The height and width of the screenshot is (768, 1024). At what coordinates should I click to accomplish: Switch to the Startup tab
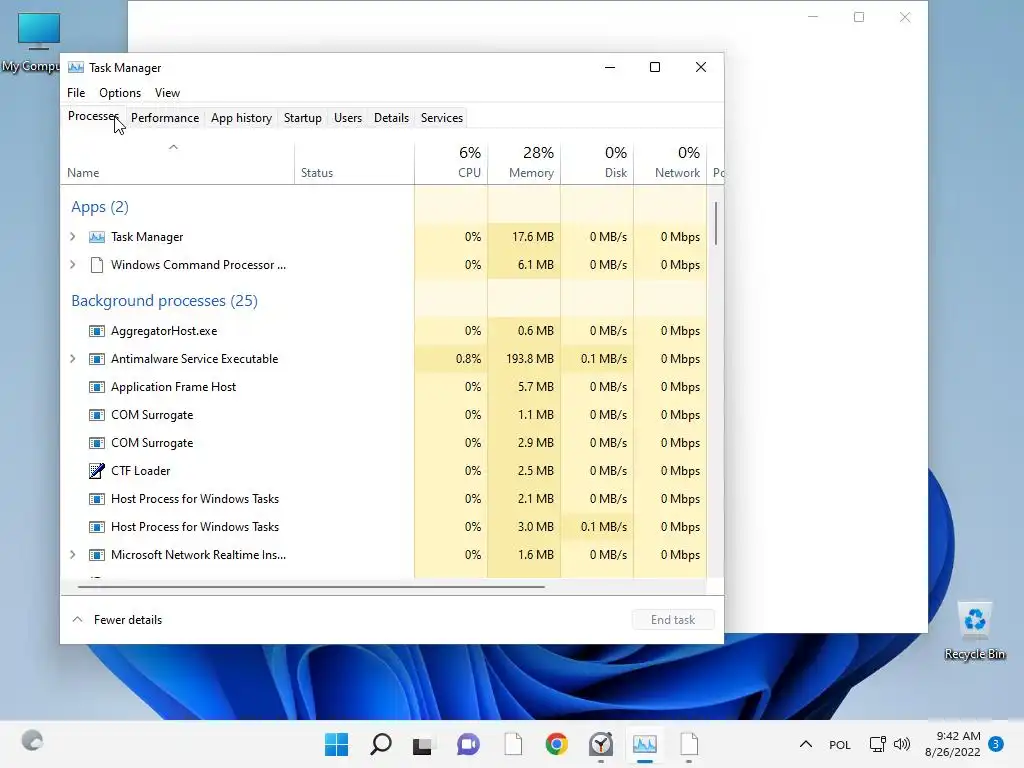[x=302, y=118]
